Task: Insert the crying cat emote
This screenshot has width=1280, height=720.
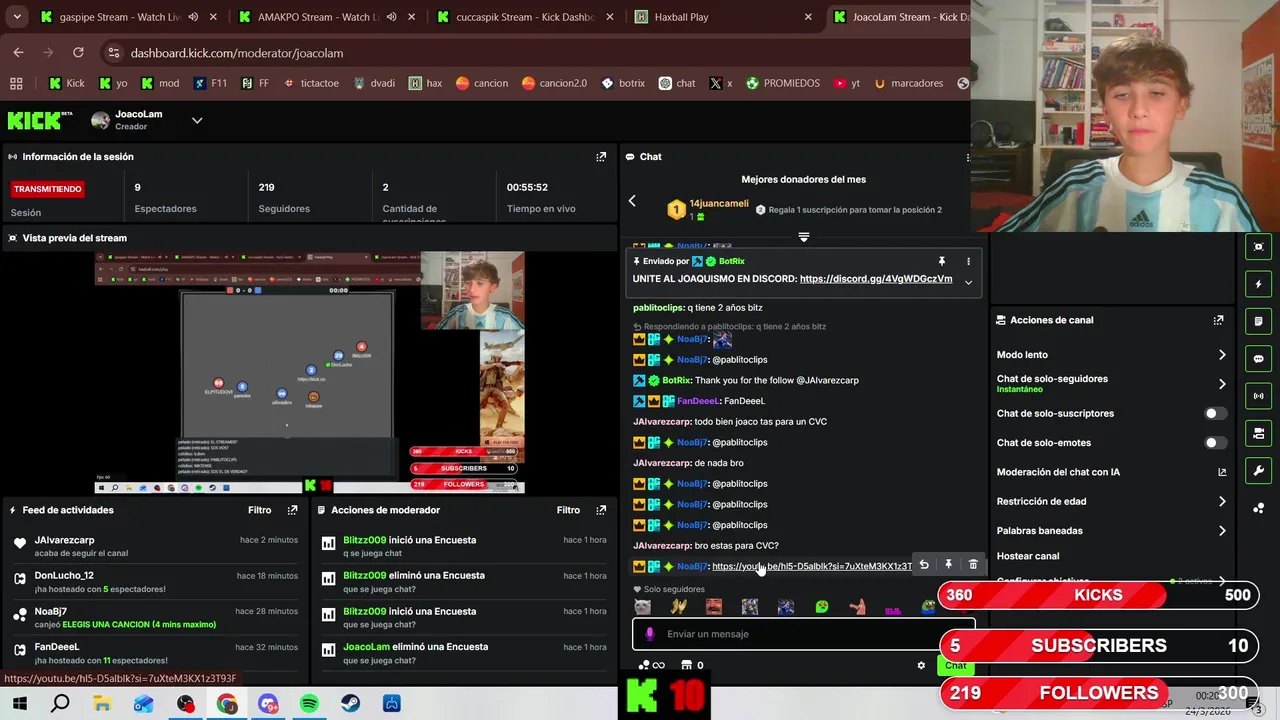Action: (x=642, y=607)
